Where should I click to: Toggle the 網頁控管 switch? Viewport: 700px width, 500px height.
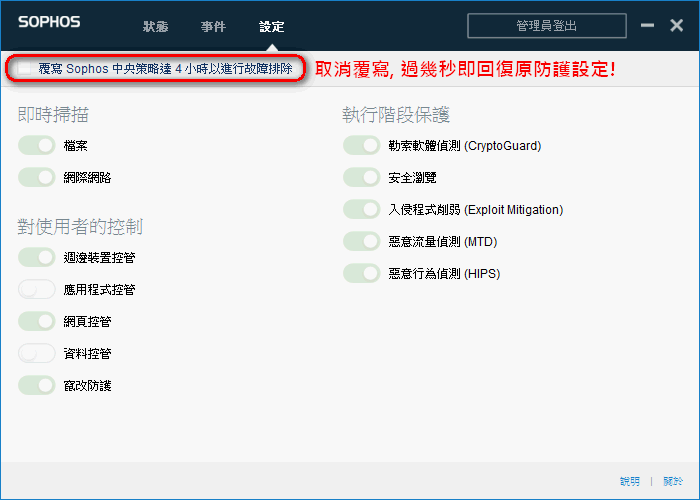37,321
